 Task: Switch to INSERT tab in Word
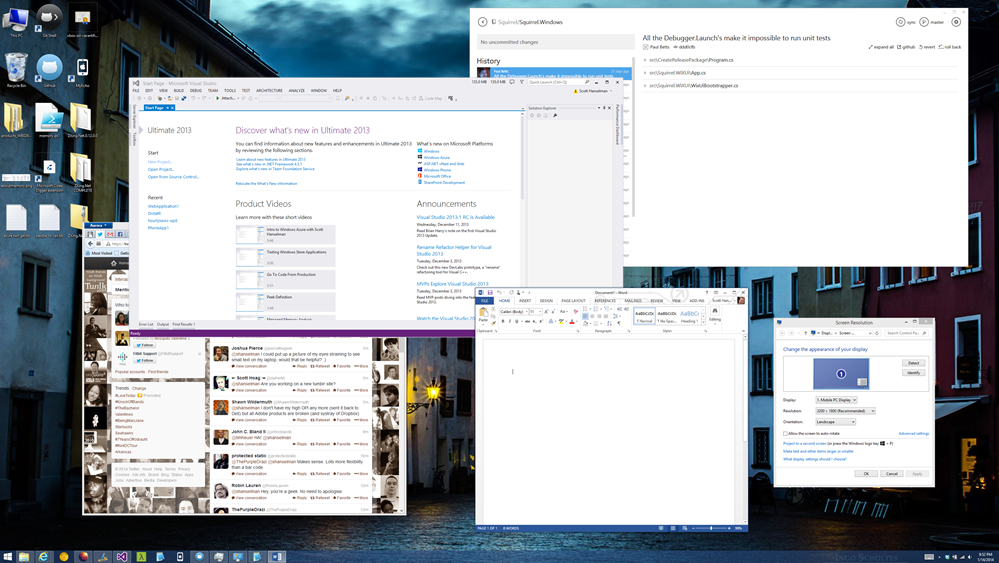click(x=525, y=301)
